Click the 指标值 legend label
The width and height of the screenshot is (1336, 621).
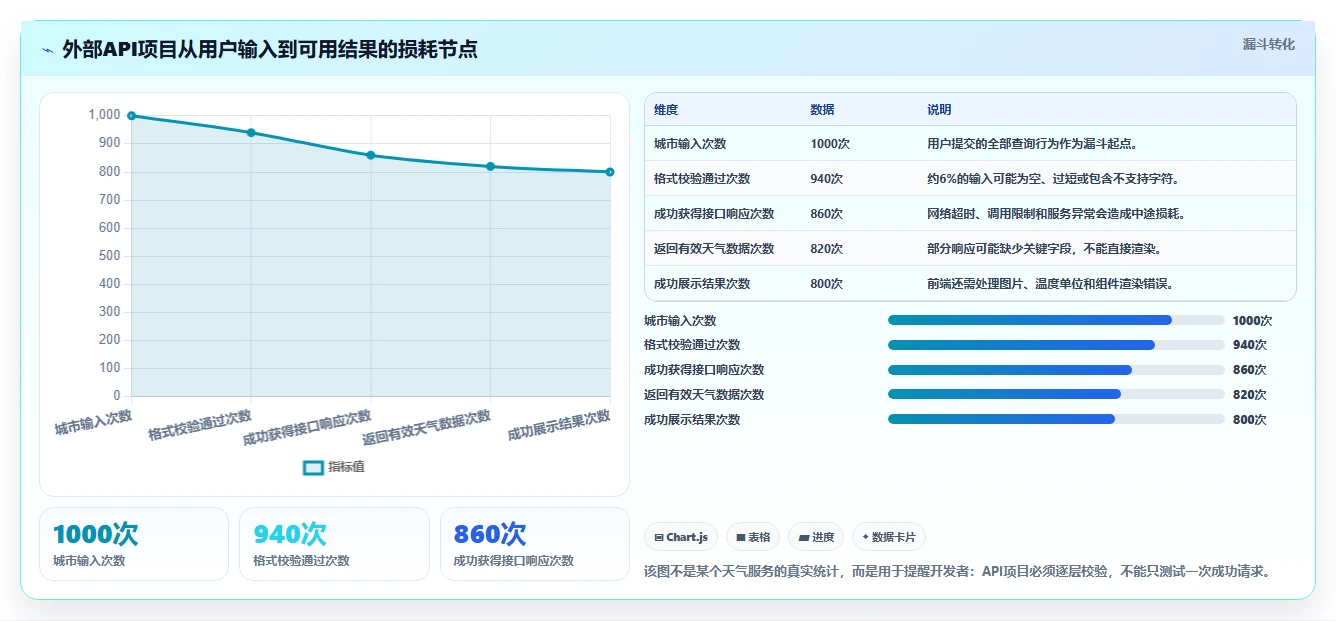(346, 467)
